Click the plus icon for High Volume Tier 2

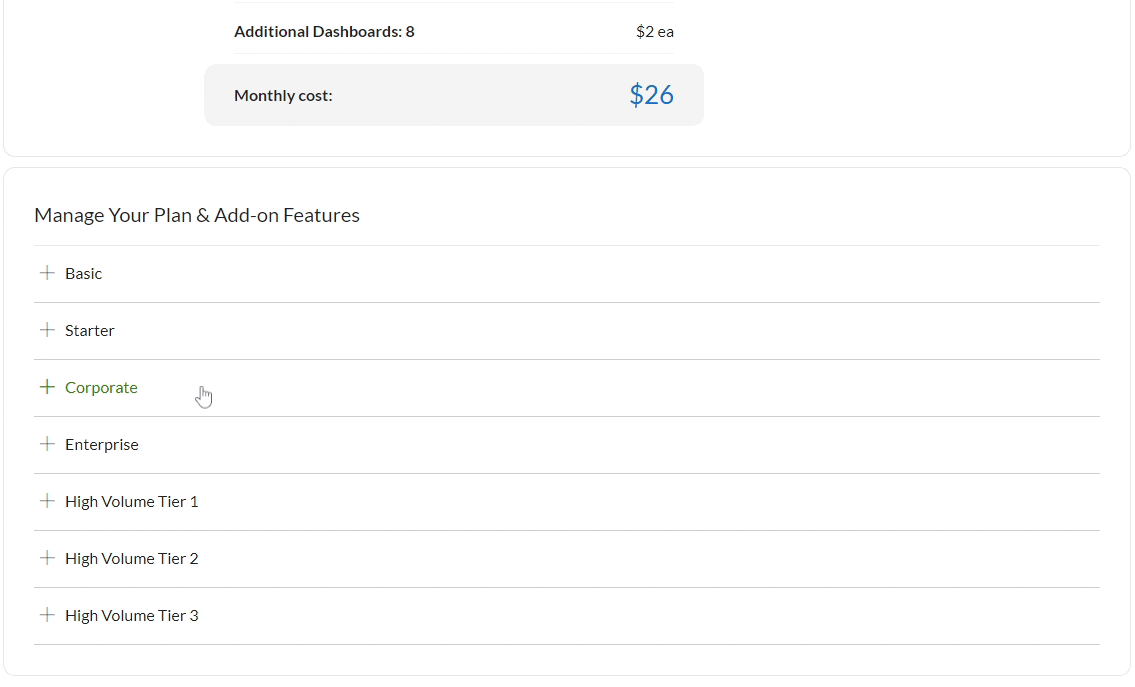tap(46, 558)
